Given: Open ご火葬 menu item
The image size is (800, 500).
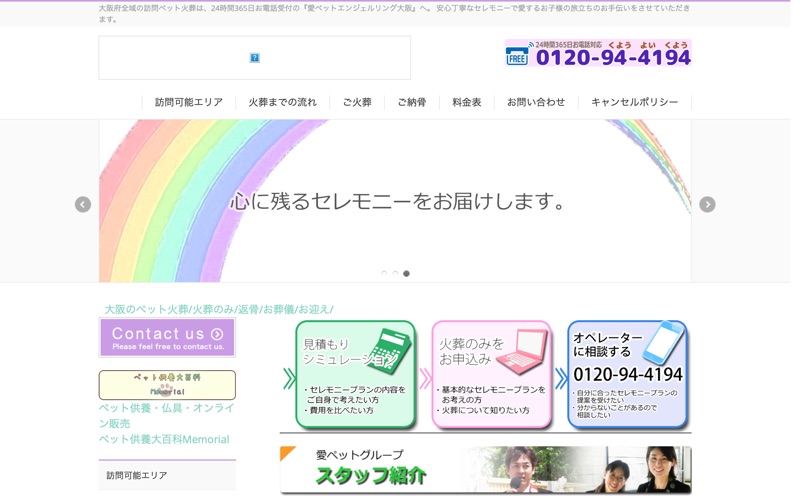Looking at the screenshot, I should point(357,102).
